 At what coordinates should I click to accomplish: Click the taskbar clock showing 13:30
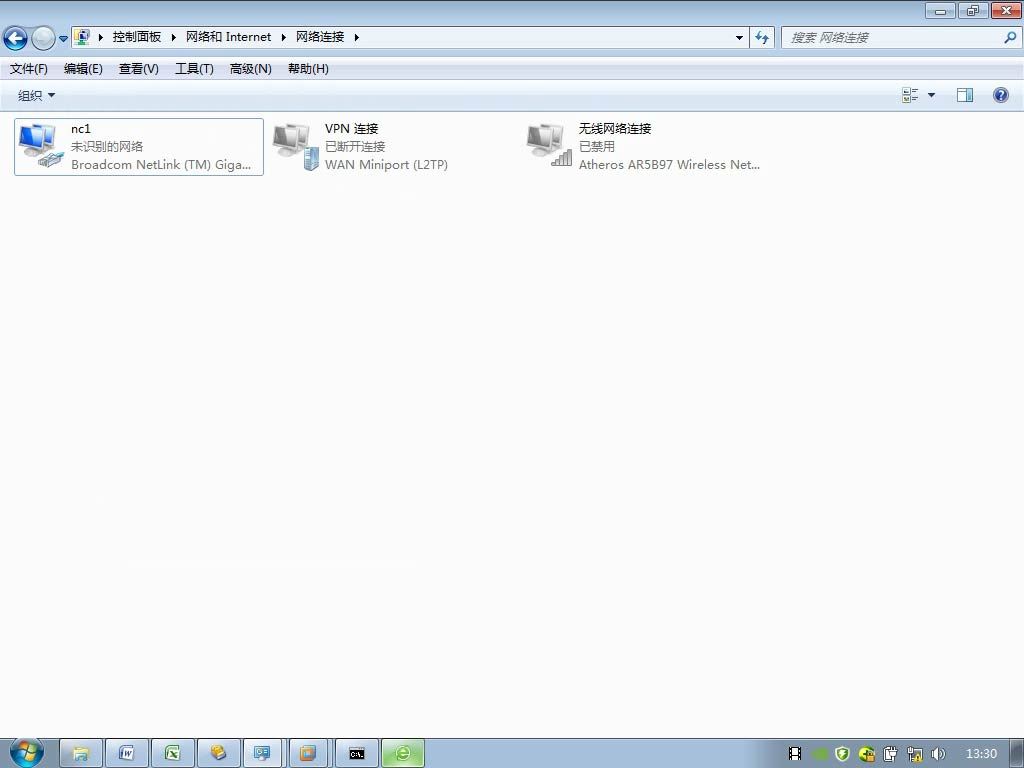(x=981, y=754)
